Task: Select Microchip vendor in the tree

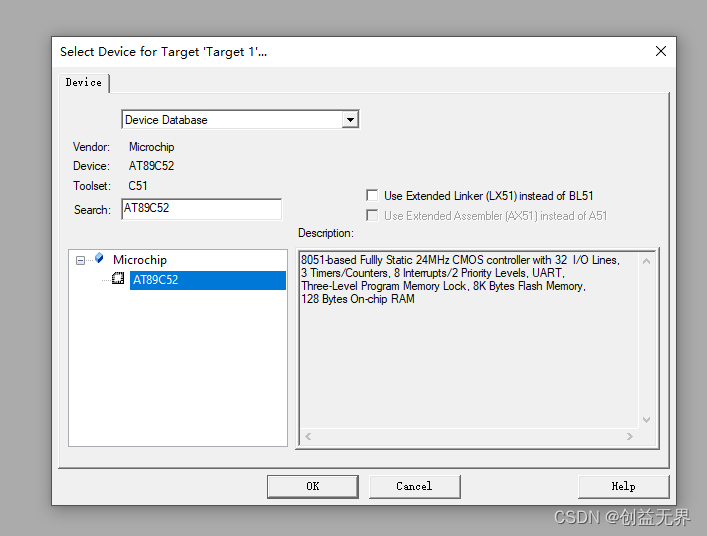Action: coord(140,260)
